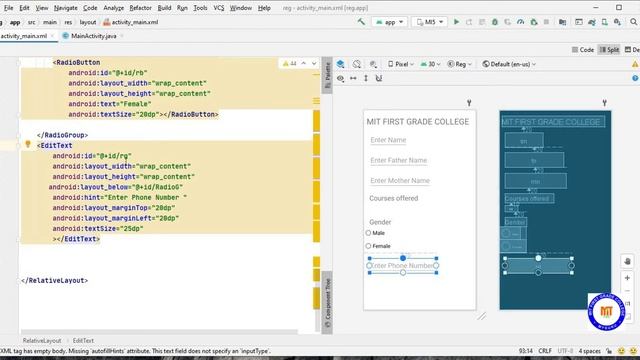The width and height of the screenshot is (640, 360).
Task: Select the Enter Father Name field in preview
Action: tap(399, 160)
